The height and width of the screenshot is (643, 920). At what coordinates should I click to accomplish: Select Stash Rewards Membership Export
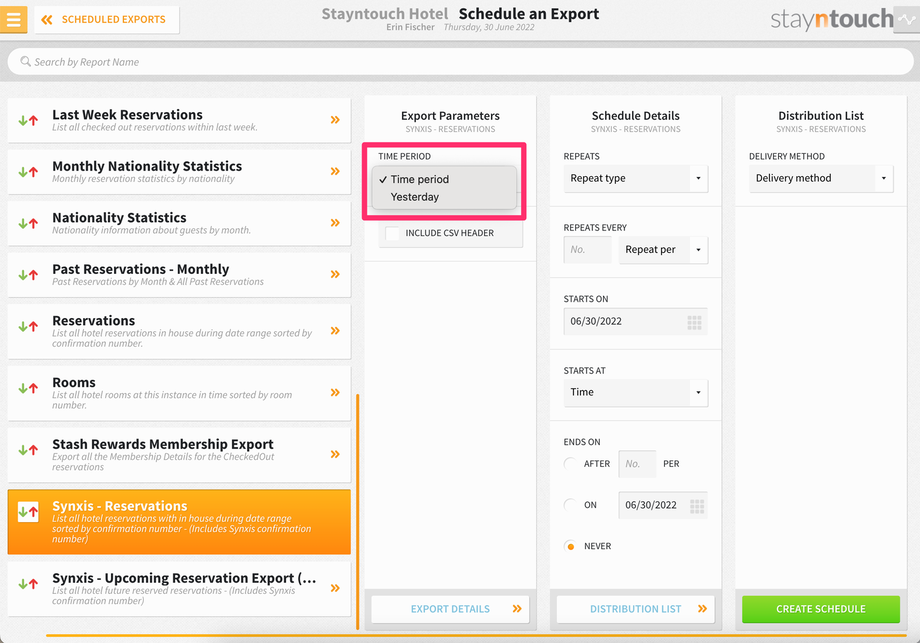tap(179, 455)
